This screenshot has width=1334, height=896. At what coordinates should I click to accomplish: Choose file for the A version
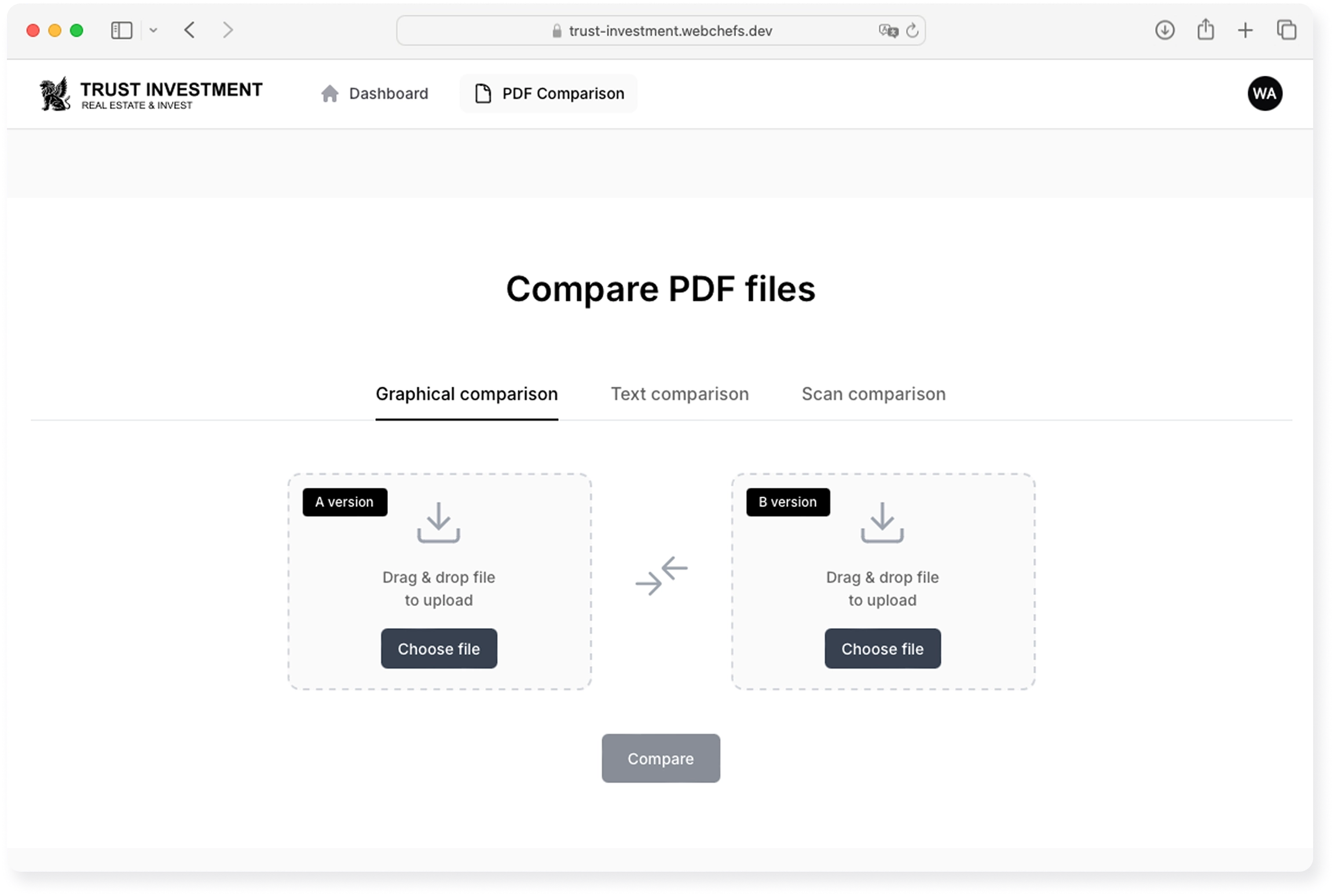438,649
